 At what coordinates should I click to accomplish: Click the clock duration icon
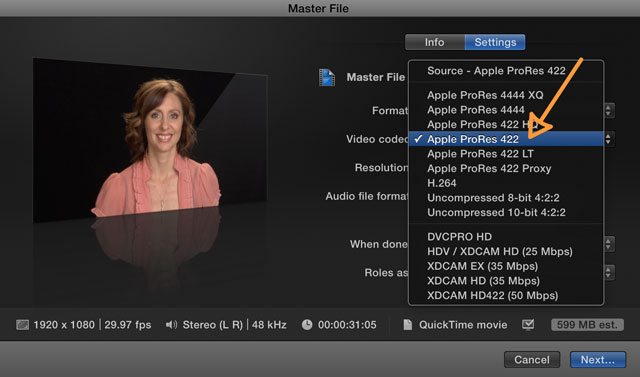coord(307,325)
